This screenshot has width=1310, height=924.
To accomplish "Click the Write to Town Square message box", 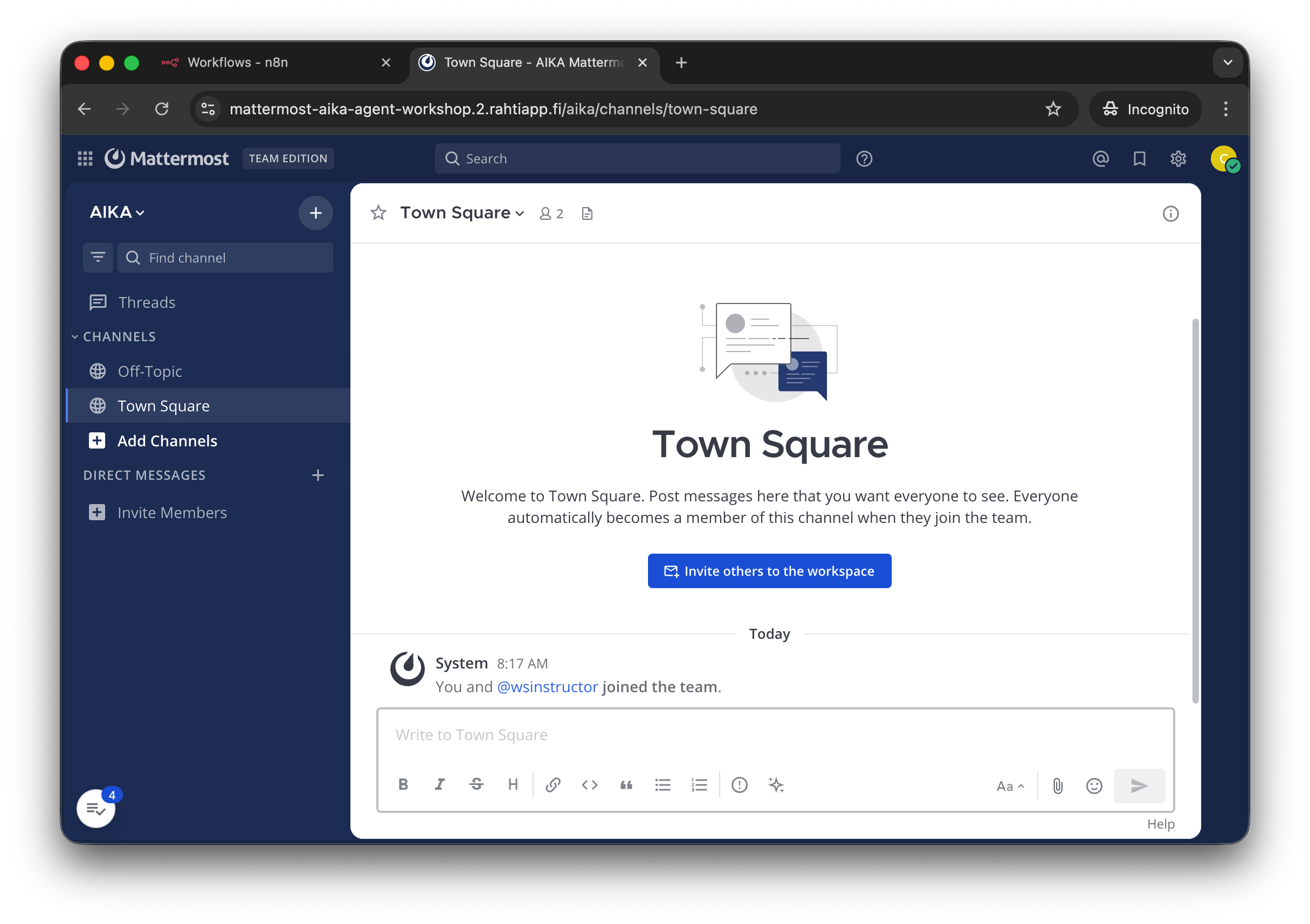I will coord(775,735).
